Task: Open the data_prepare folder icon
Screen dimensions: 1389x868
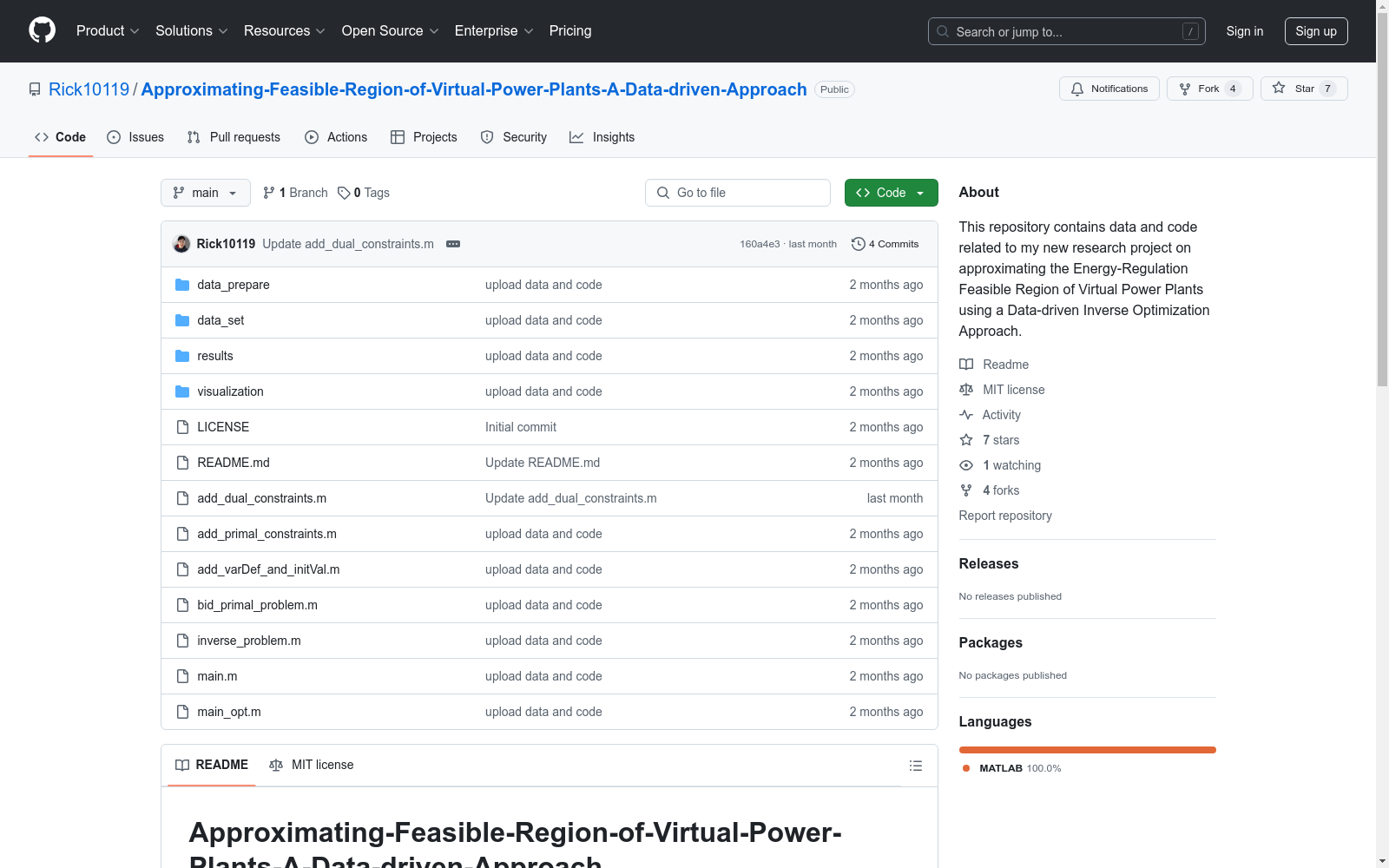Action: click(182, 285)
